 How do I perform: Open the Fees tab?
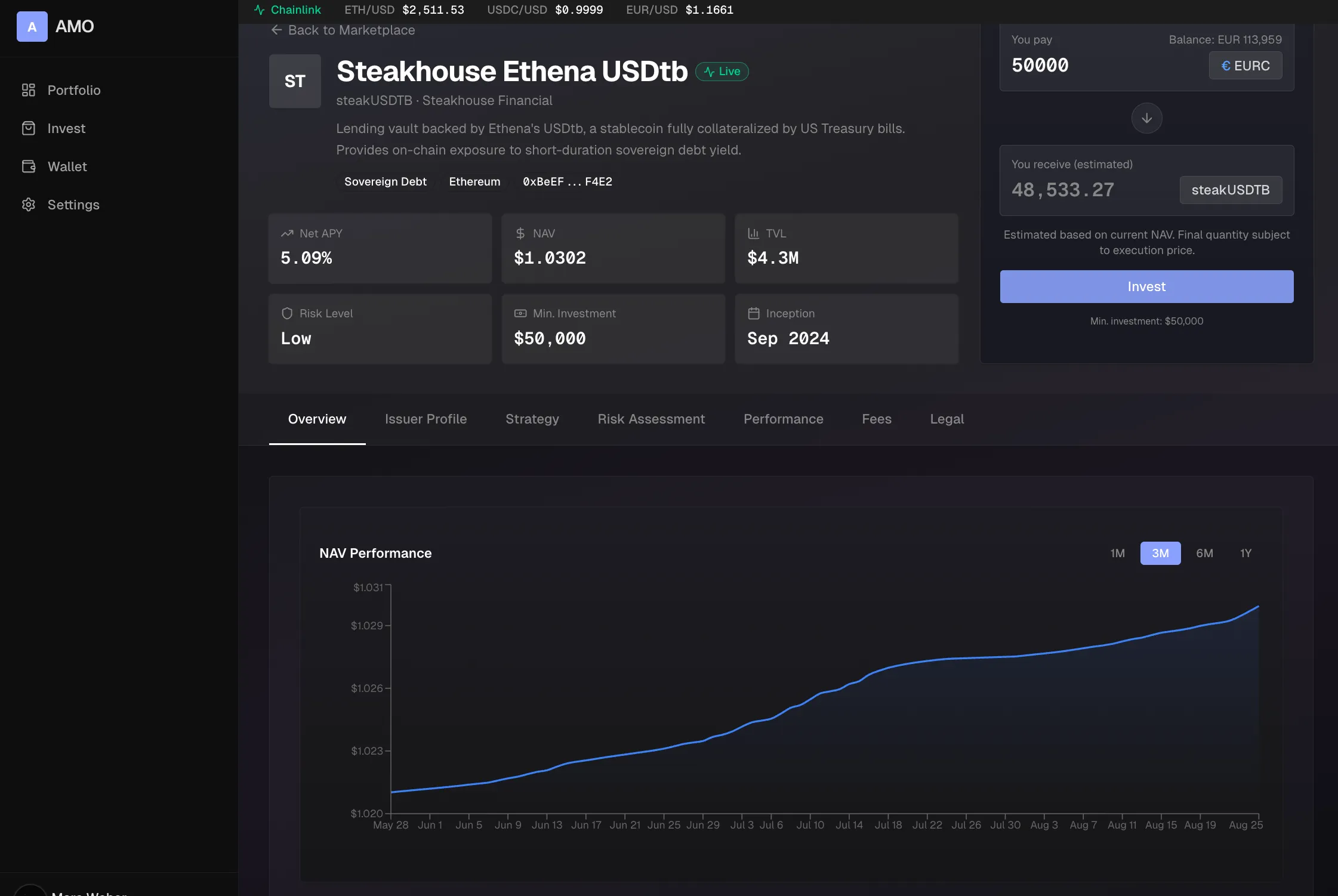pos(876,419)
